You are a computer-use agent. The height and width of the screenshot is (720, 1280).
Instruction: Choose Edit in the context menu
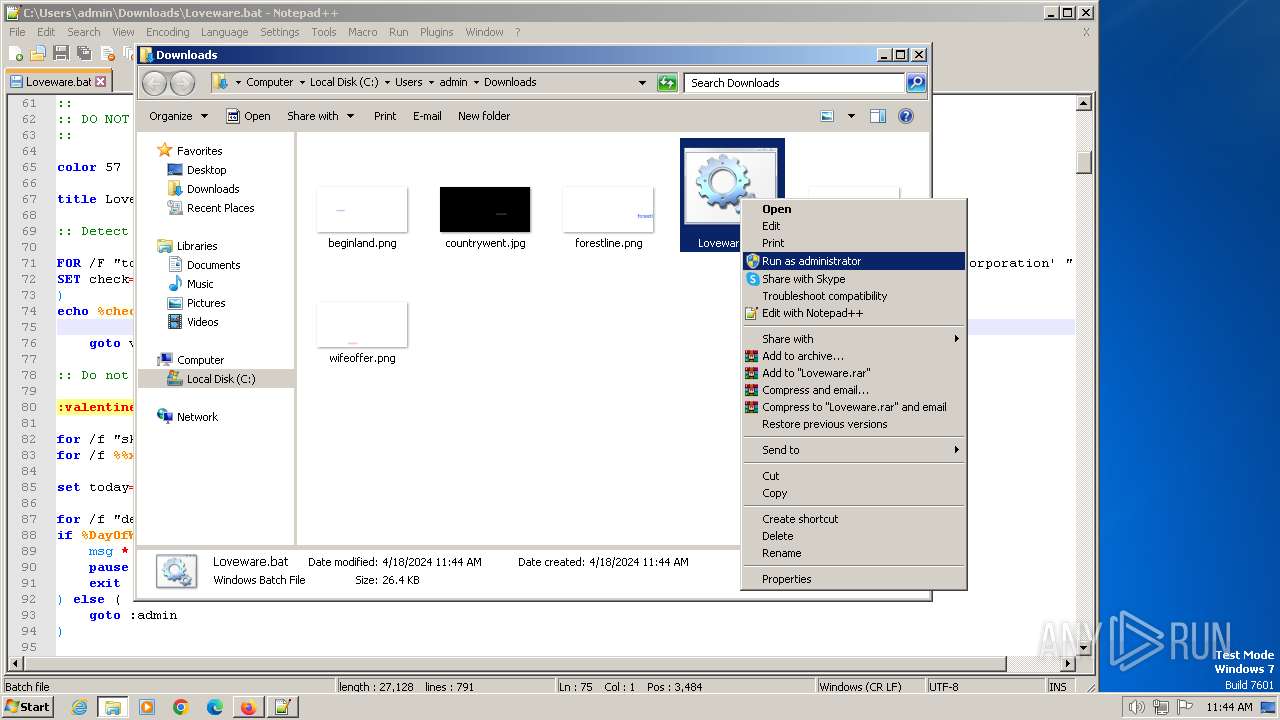click(x=854, y=226)
